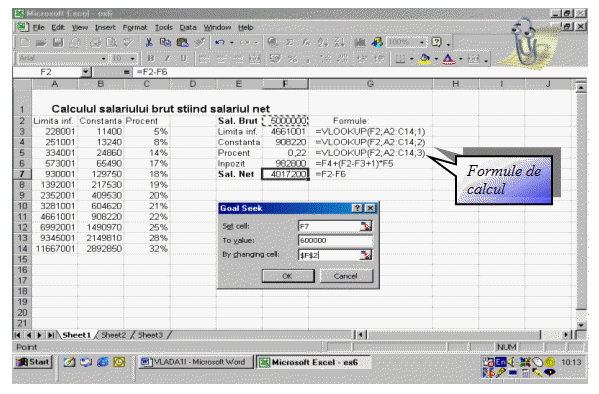Open the File menu
The image size is (599, 394).
click(x=39, y=28)
